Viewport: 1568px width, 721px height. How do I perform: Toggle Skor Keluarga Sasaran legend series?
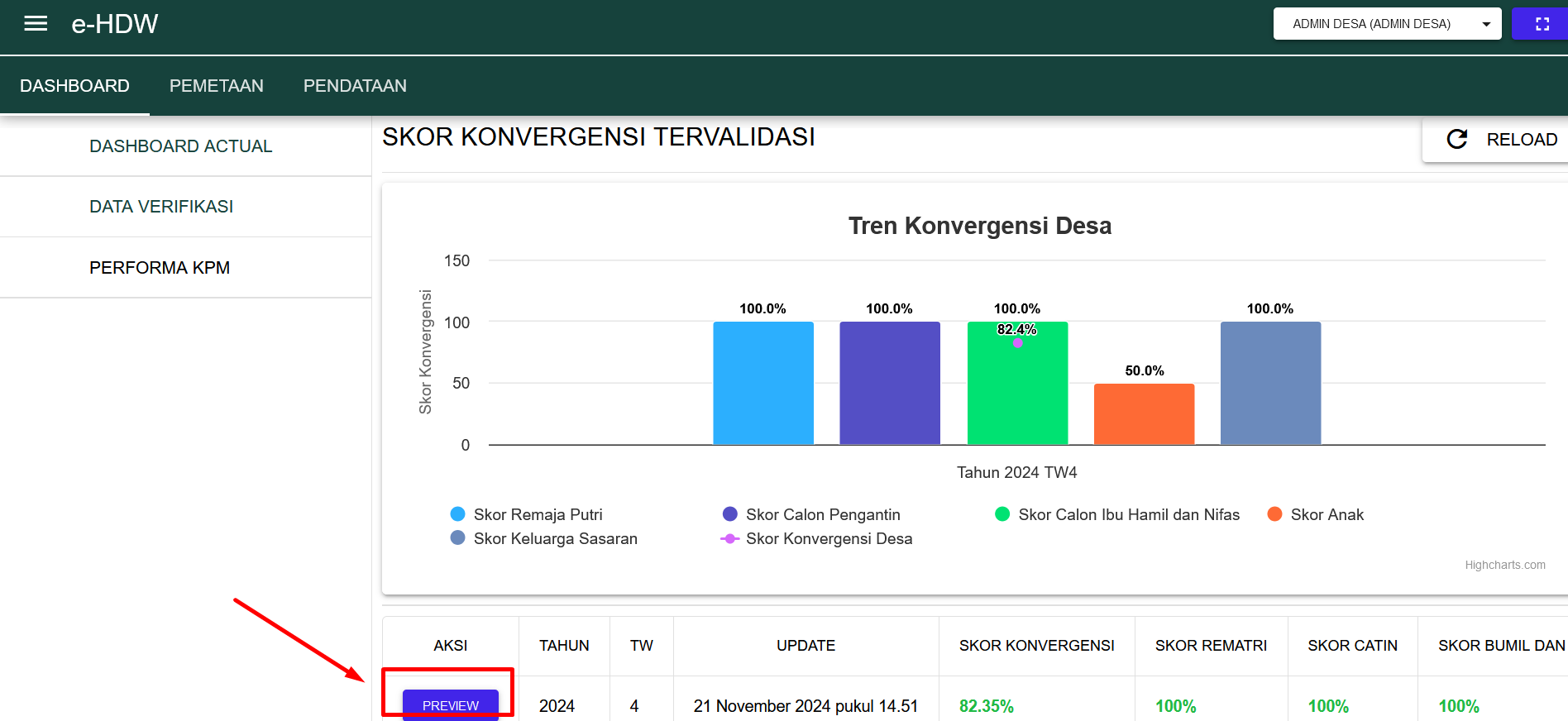pyautogui.click(x=544, y=538)
